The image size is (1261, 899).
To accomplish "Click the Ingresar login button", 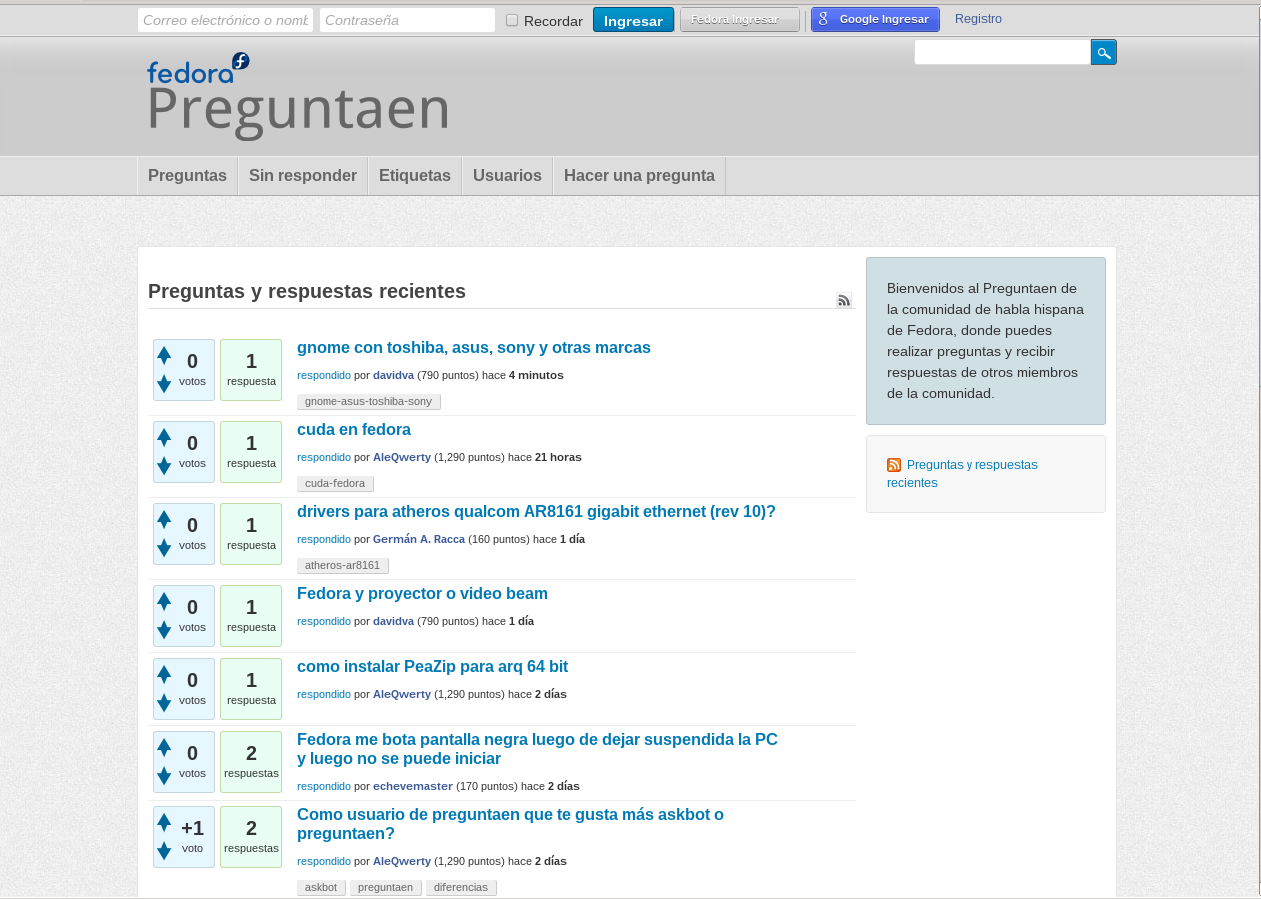I will [x=633, y=20].
